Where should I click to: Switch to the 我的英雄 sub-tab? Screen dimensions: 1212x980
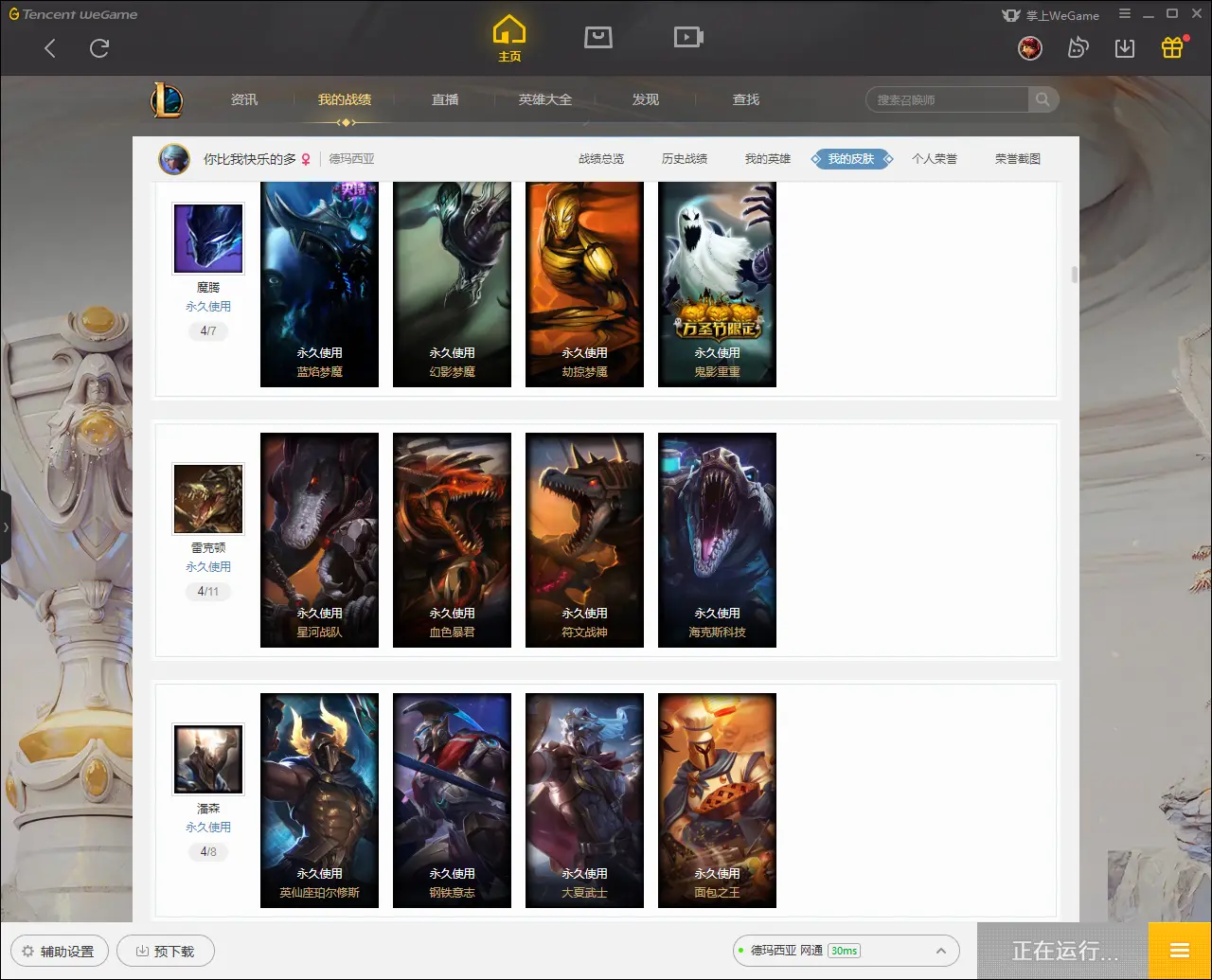(768, 159)
